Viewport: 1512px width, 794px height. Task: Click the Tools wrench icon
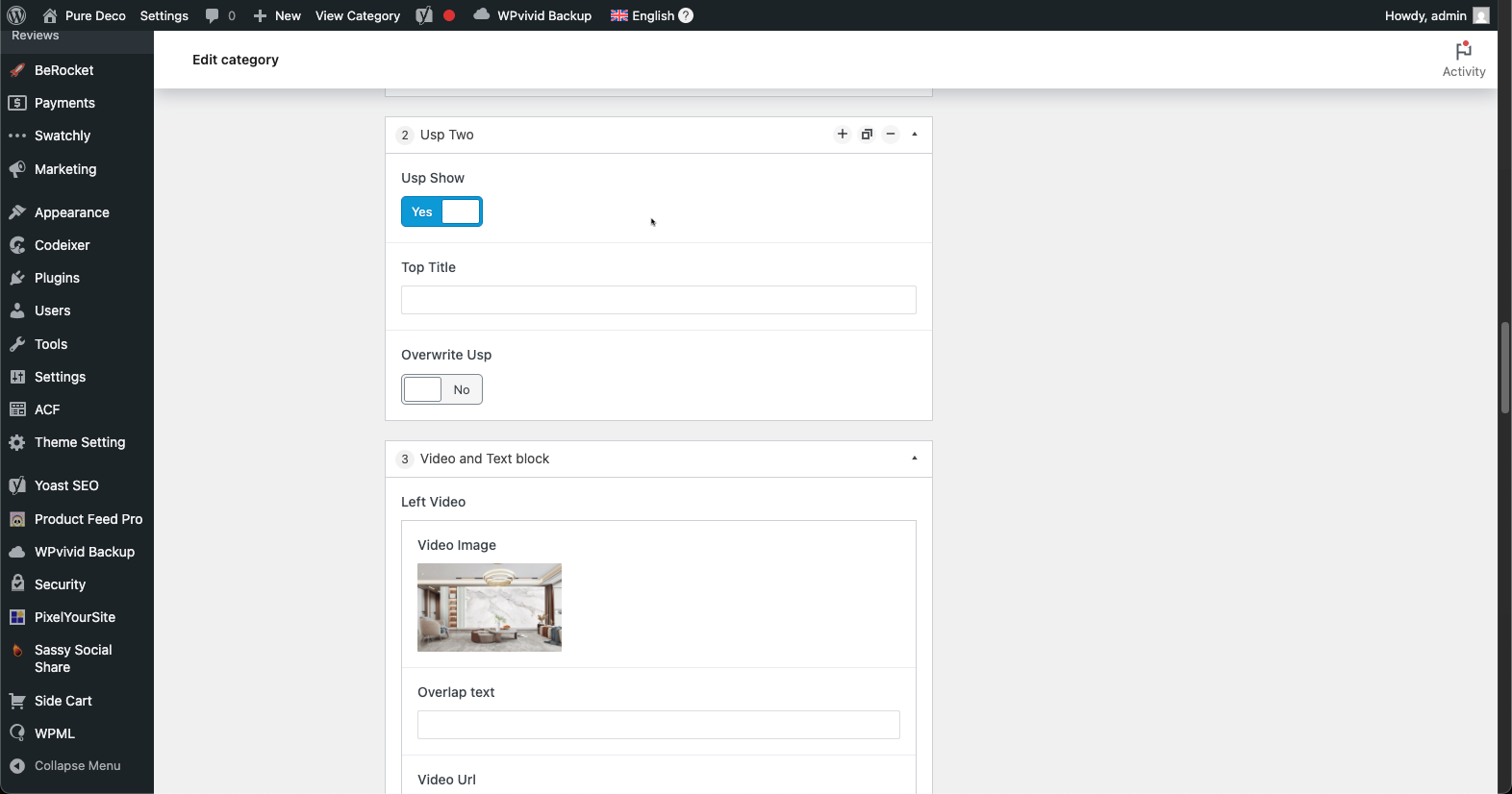[17, 344]
